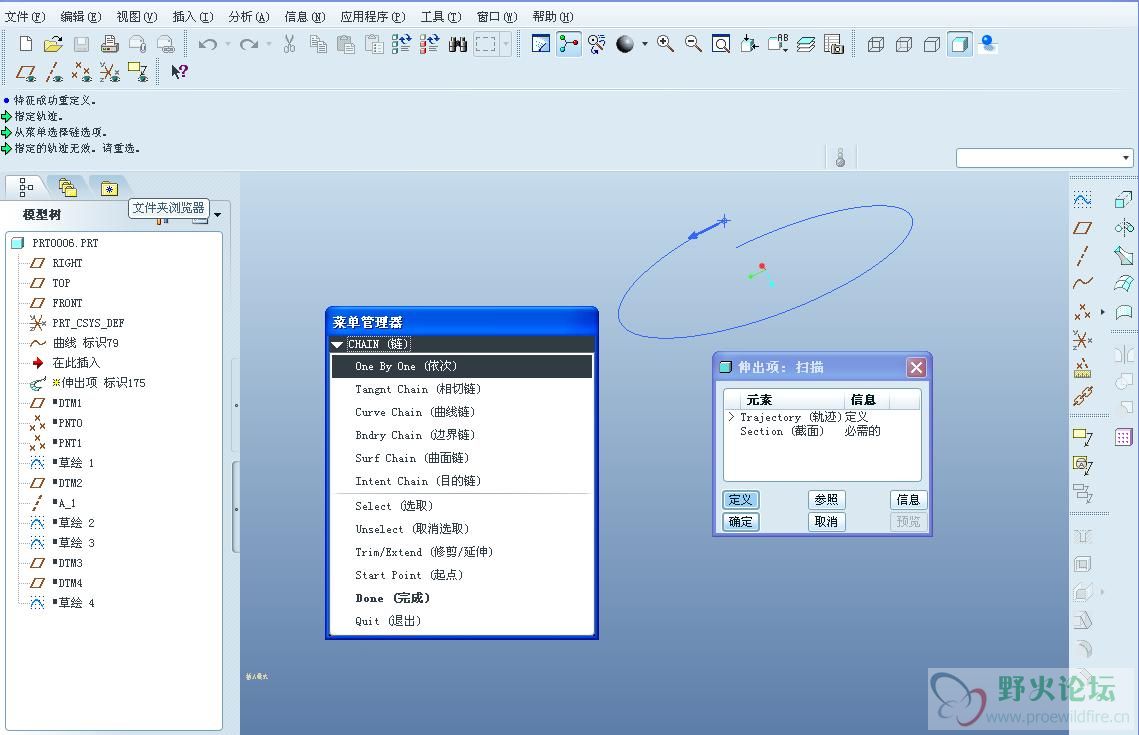Create a new file from toolbar

tap(25, 44)
